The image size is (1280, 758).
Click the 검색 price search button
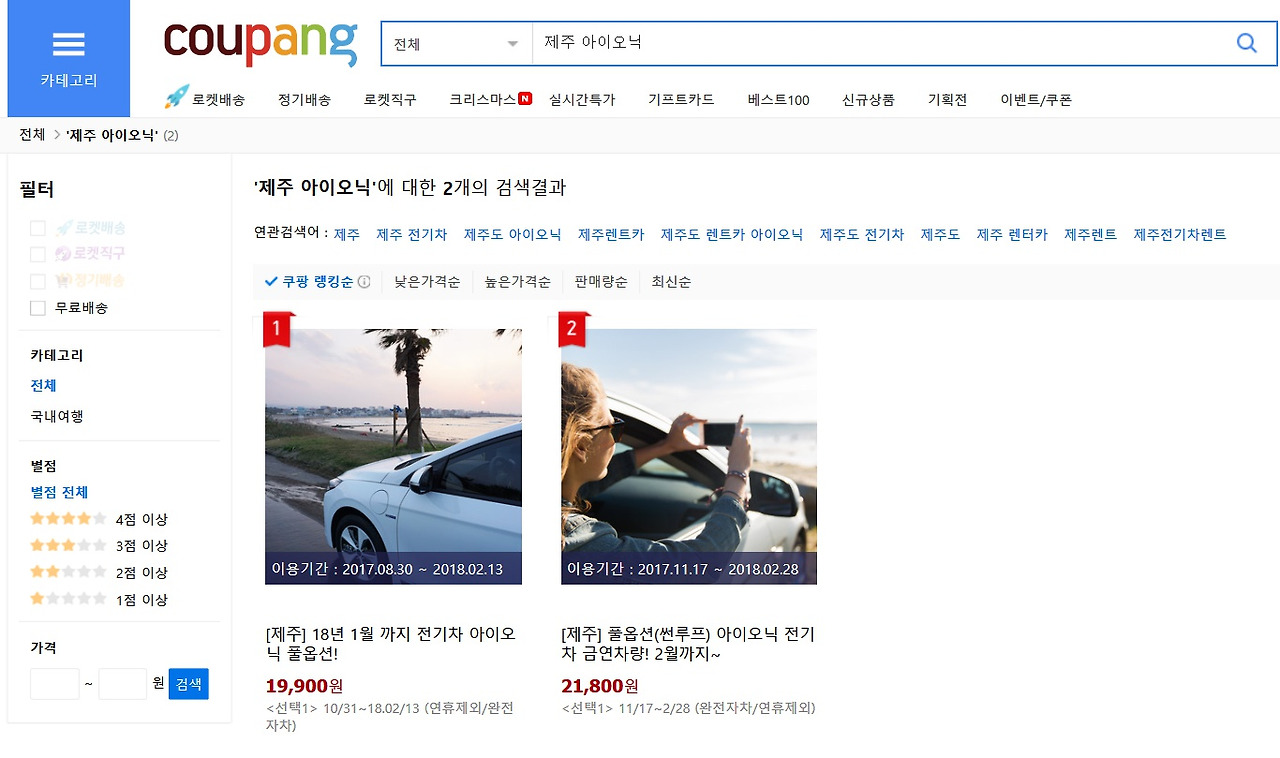[188, 684]
